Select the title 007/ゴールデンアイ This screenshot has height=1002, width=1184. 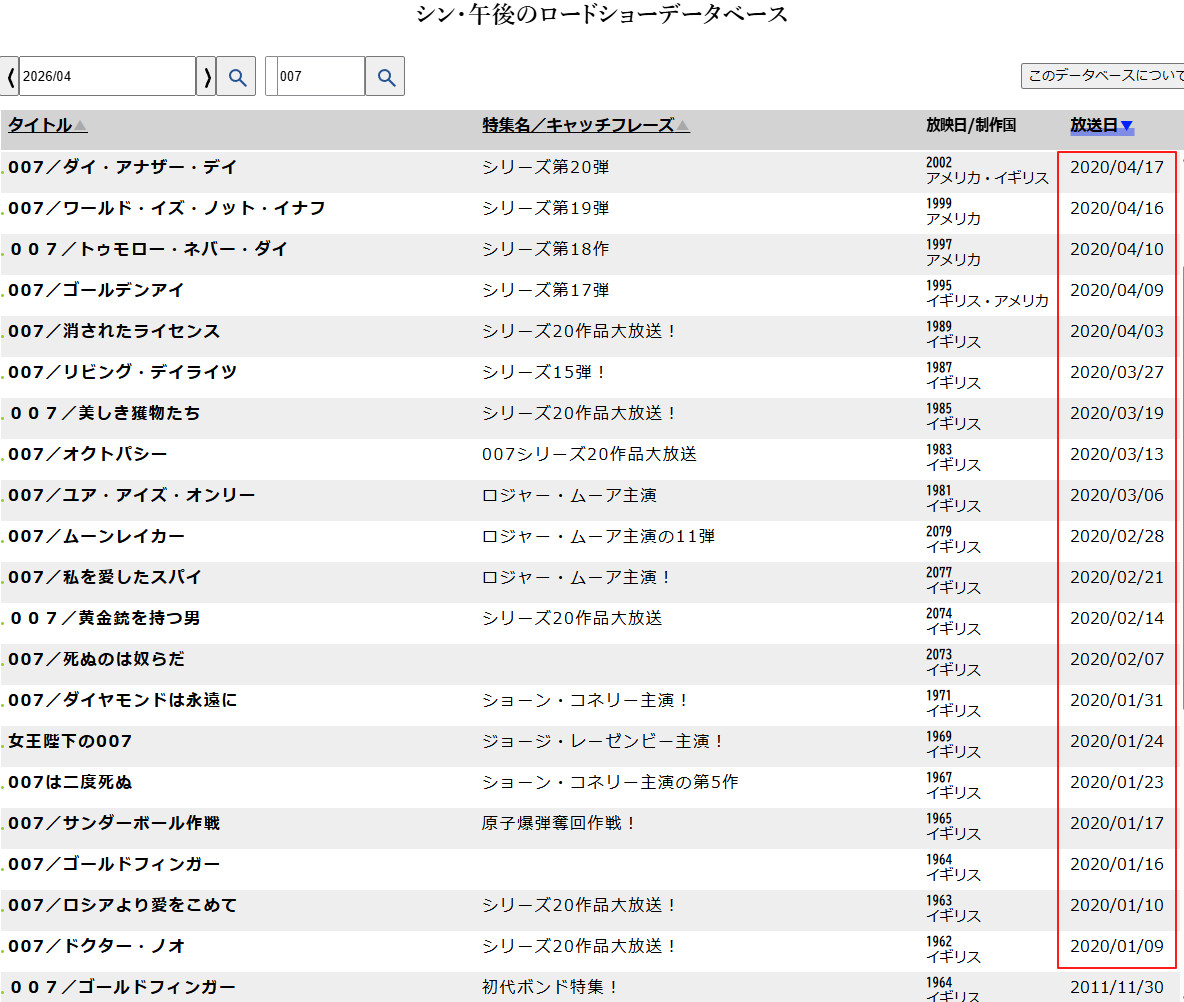97,290
